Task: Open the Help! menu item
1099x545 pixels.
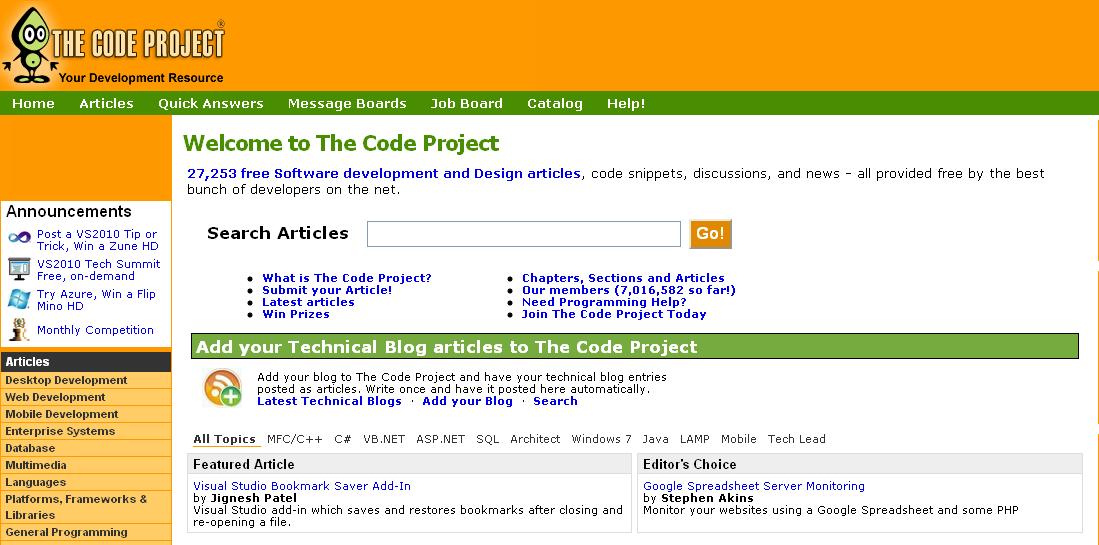Action: coord(626,104)
